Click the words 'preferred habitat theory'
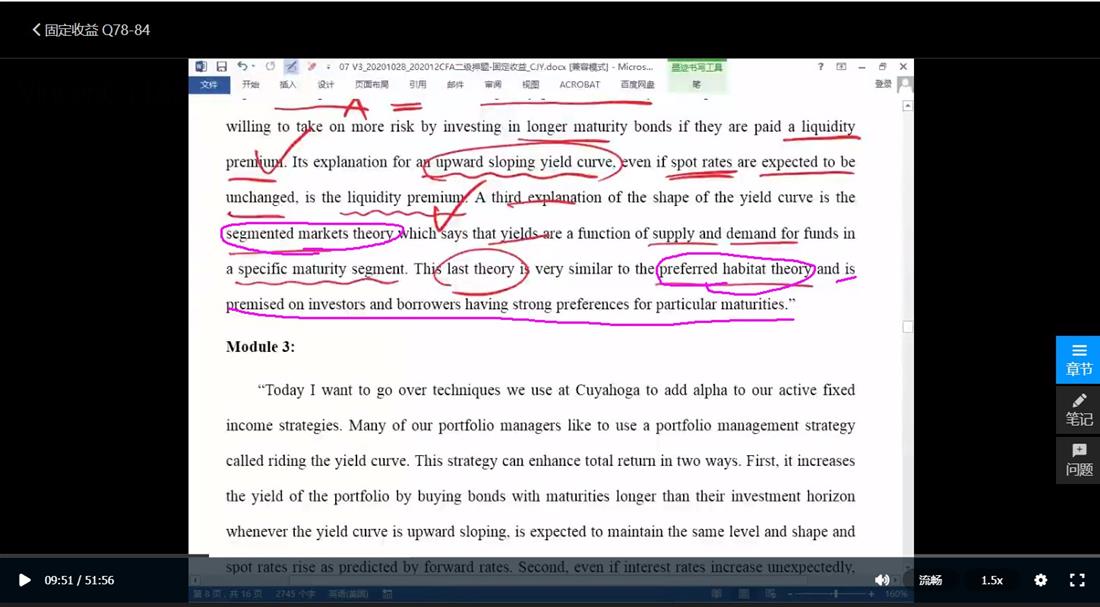The image size is (1100, 607). point(737,269)
